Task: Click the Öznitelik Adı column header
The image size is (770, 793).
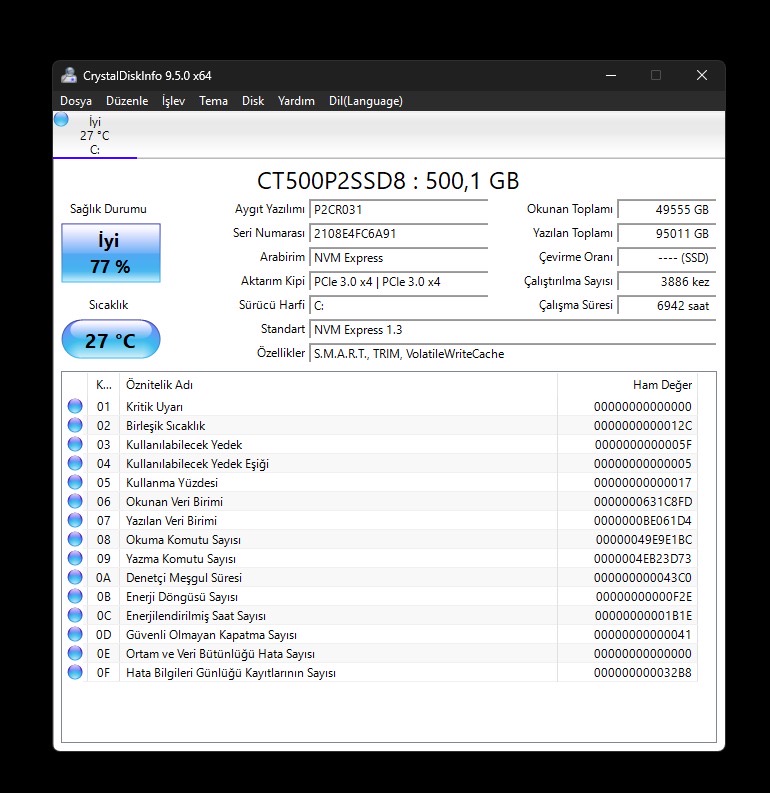Action: [338, 385]
